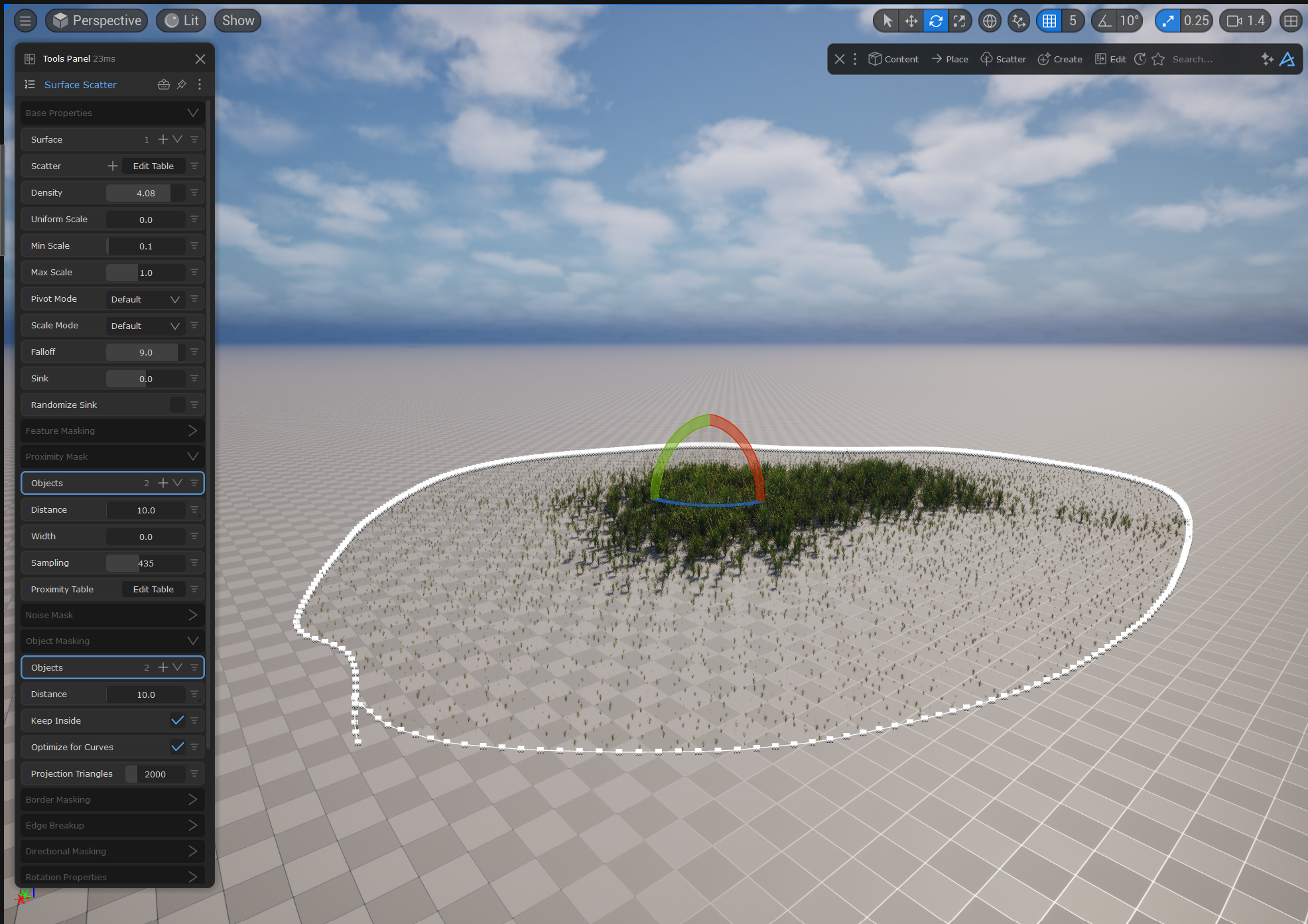Expand the Edge Breakup section
Image resolution: width=1308 pixels, height=924 pixels.
pyautogui.click(x=193, y=825)
